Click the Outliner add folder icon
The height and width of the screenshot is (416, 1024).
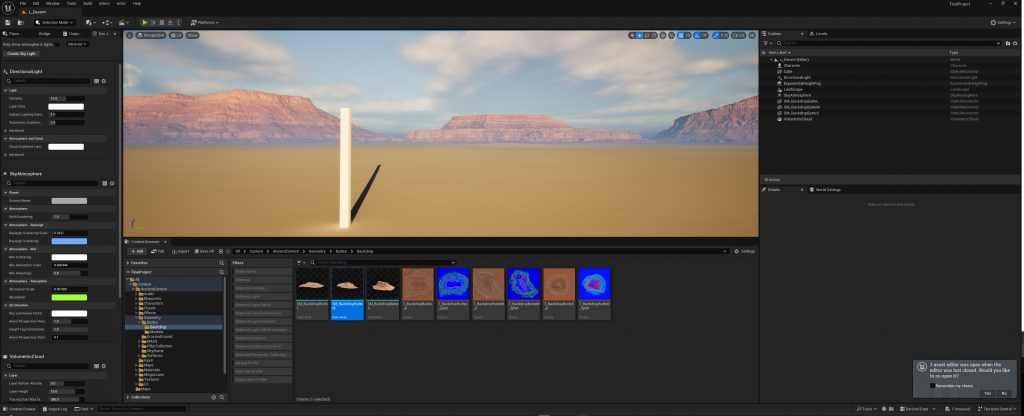tap(1008, 43)
